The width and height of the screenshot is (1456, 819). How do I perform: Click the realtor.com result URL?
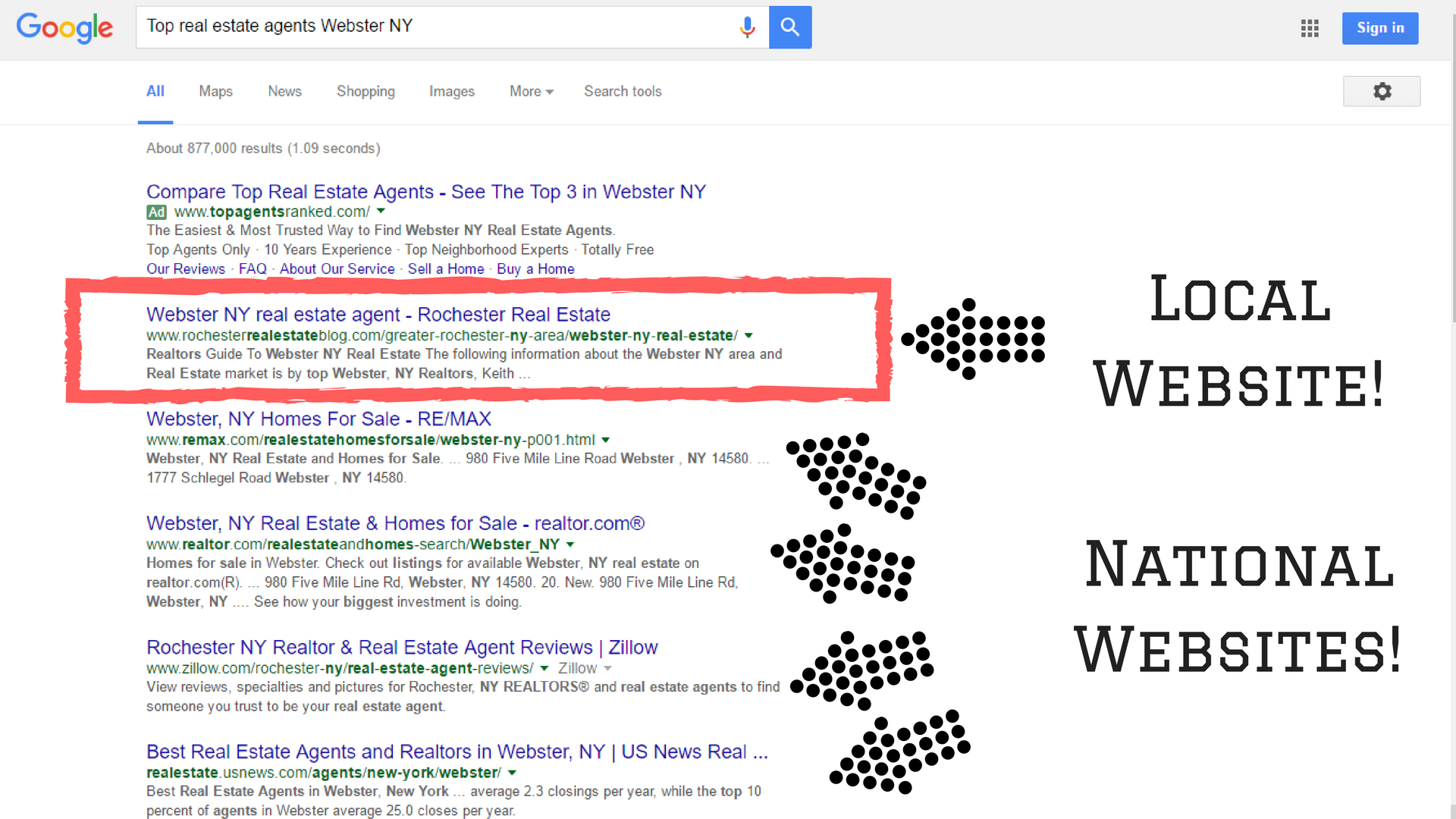pos(353,544)
